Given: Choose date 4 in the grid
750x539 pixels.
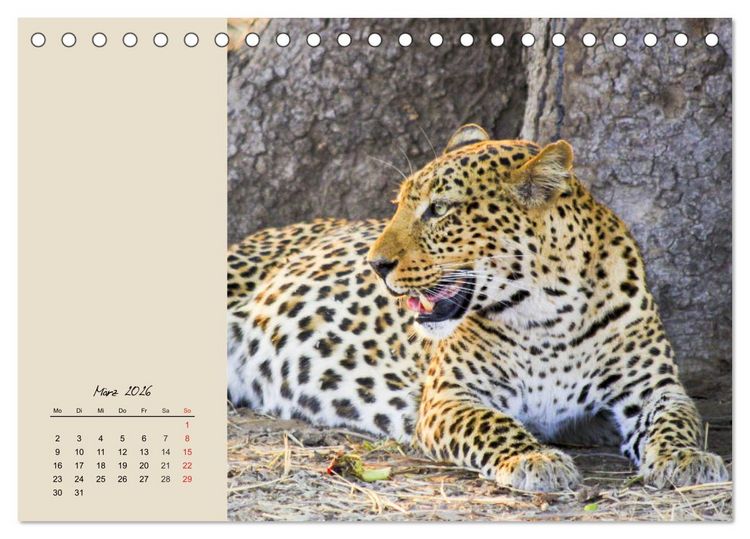Looking at the screenshot, I should pos(100,438).
